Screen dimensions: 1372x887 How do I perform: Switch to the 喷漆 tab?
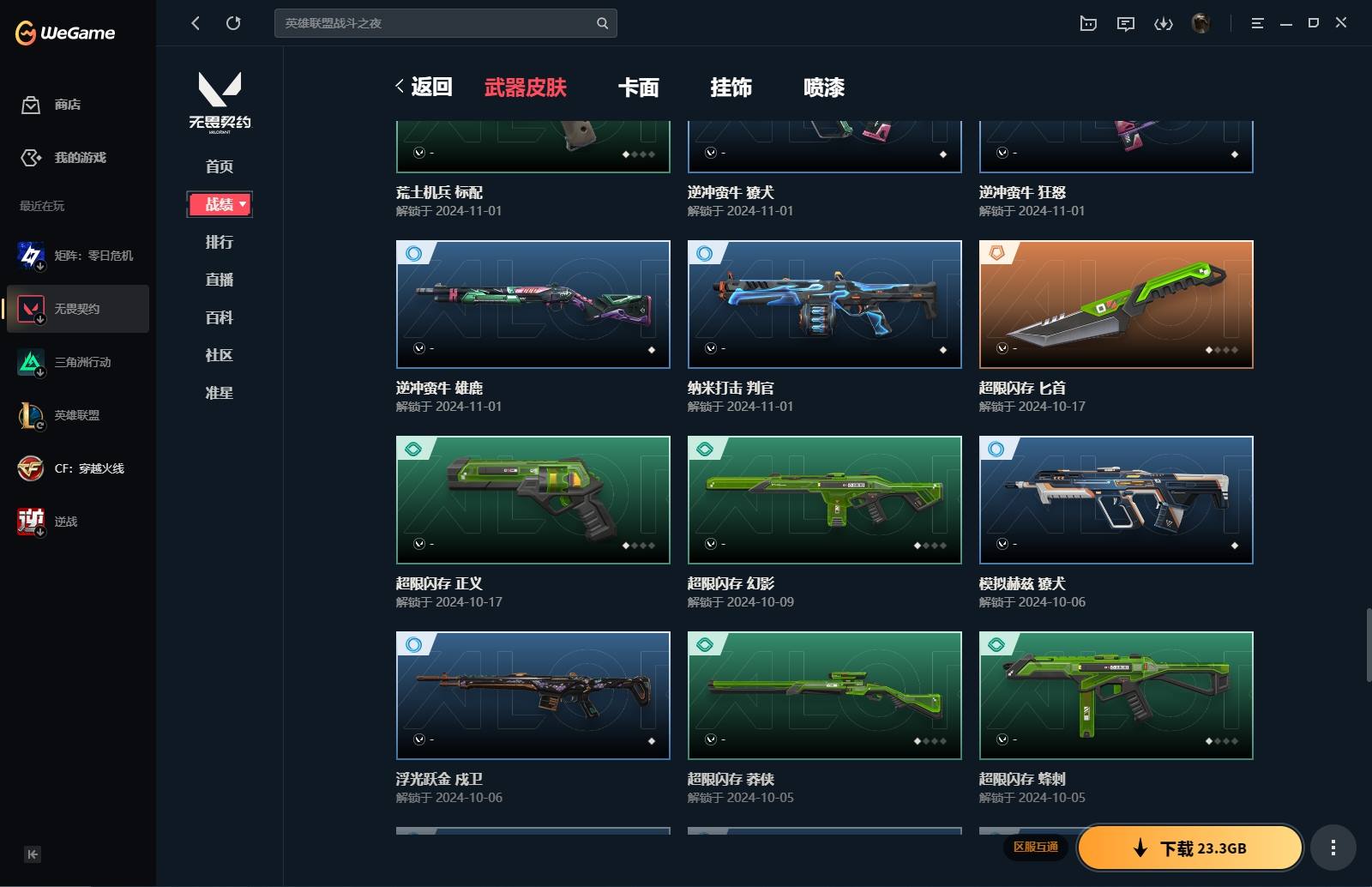[824, 87]
